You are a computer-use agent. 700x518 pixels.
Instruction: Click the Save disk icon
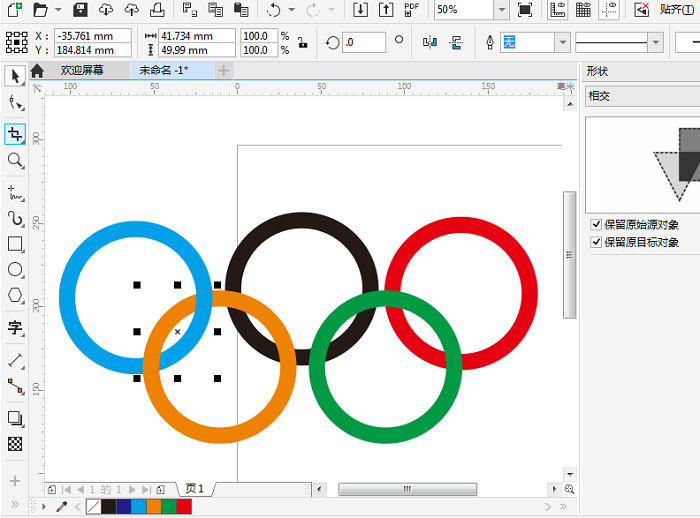[80, 10]
